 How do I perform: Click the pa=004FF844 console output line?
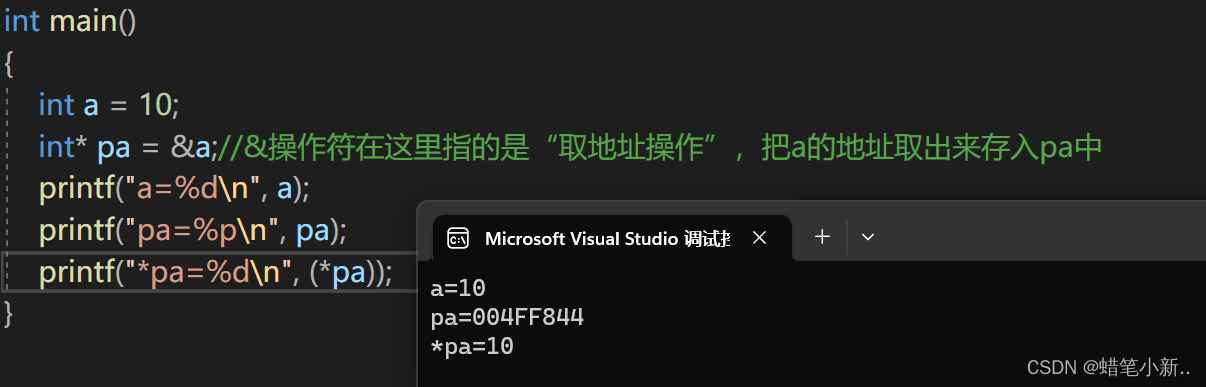(507, 318)
